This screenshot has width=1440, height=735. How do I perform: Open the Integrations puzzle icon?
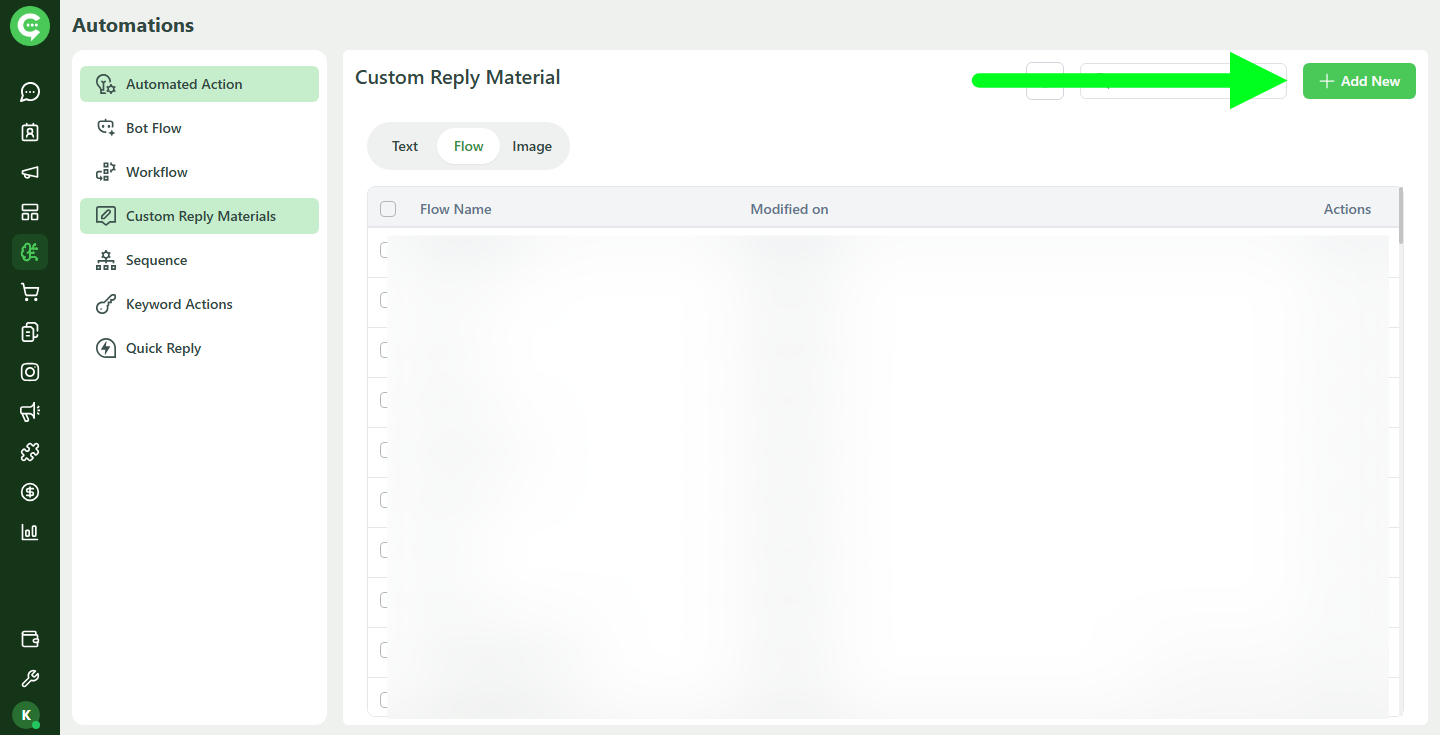point(30,452)
